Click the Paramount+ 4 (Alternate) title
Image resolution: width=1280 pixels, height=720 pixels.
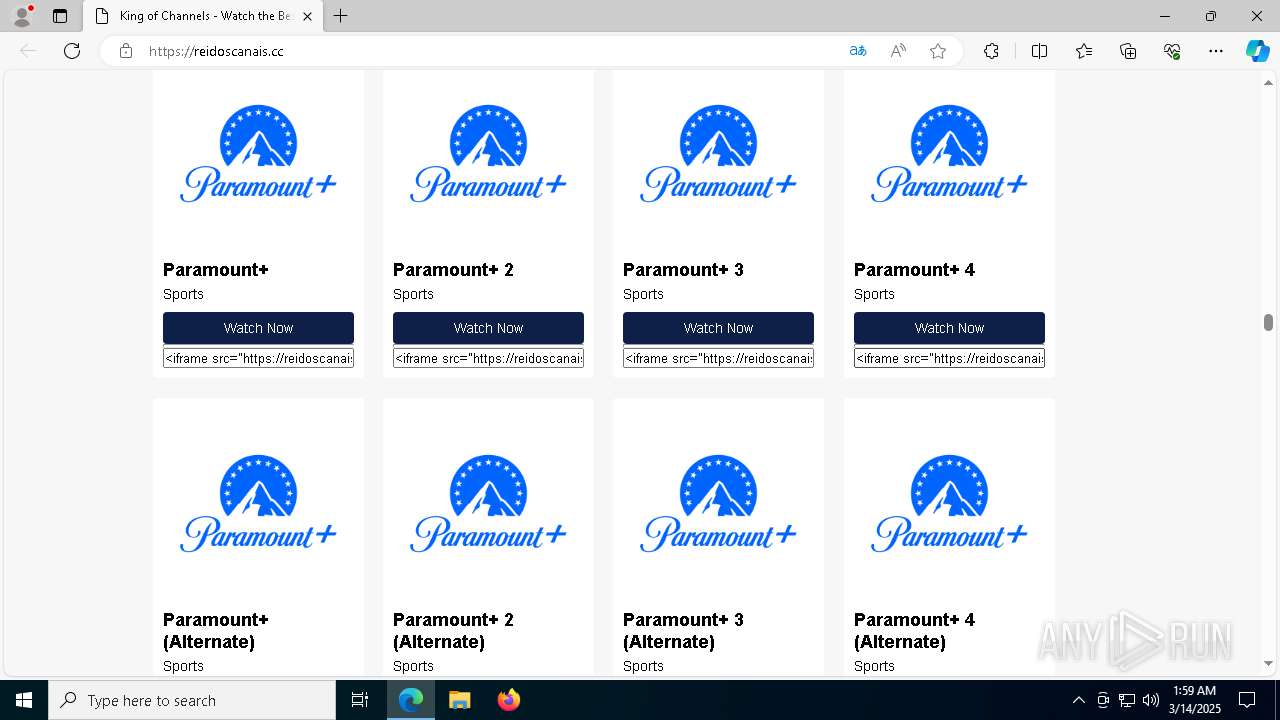[914, 631]
